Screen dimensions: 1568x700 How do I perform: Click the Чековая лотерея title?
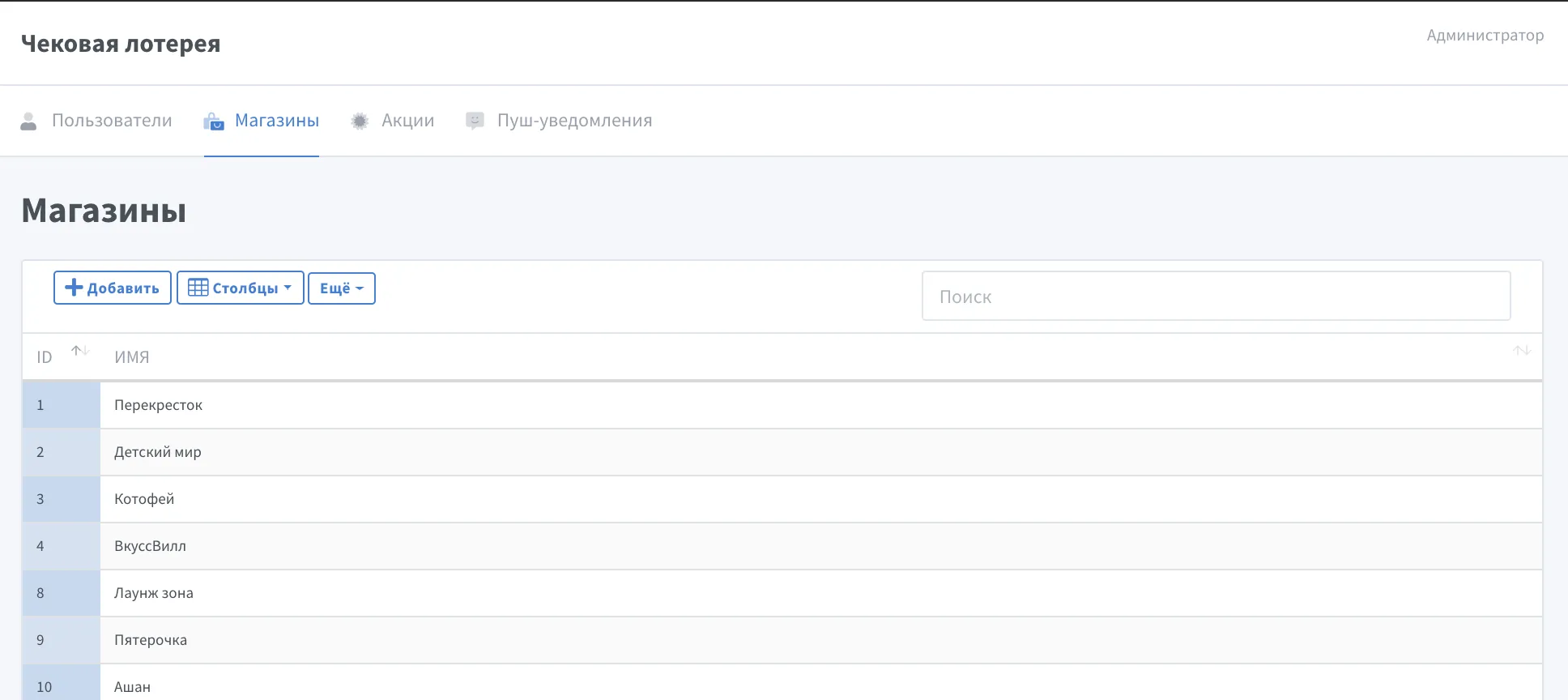click(x=121, y=44)
